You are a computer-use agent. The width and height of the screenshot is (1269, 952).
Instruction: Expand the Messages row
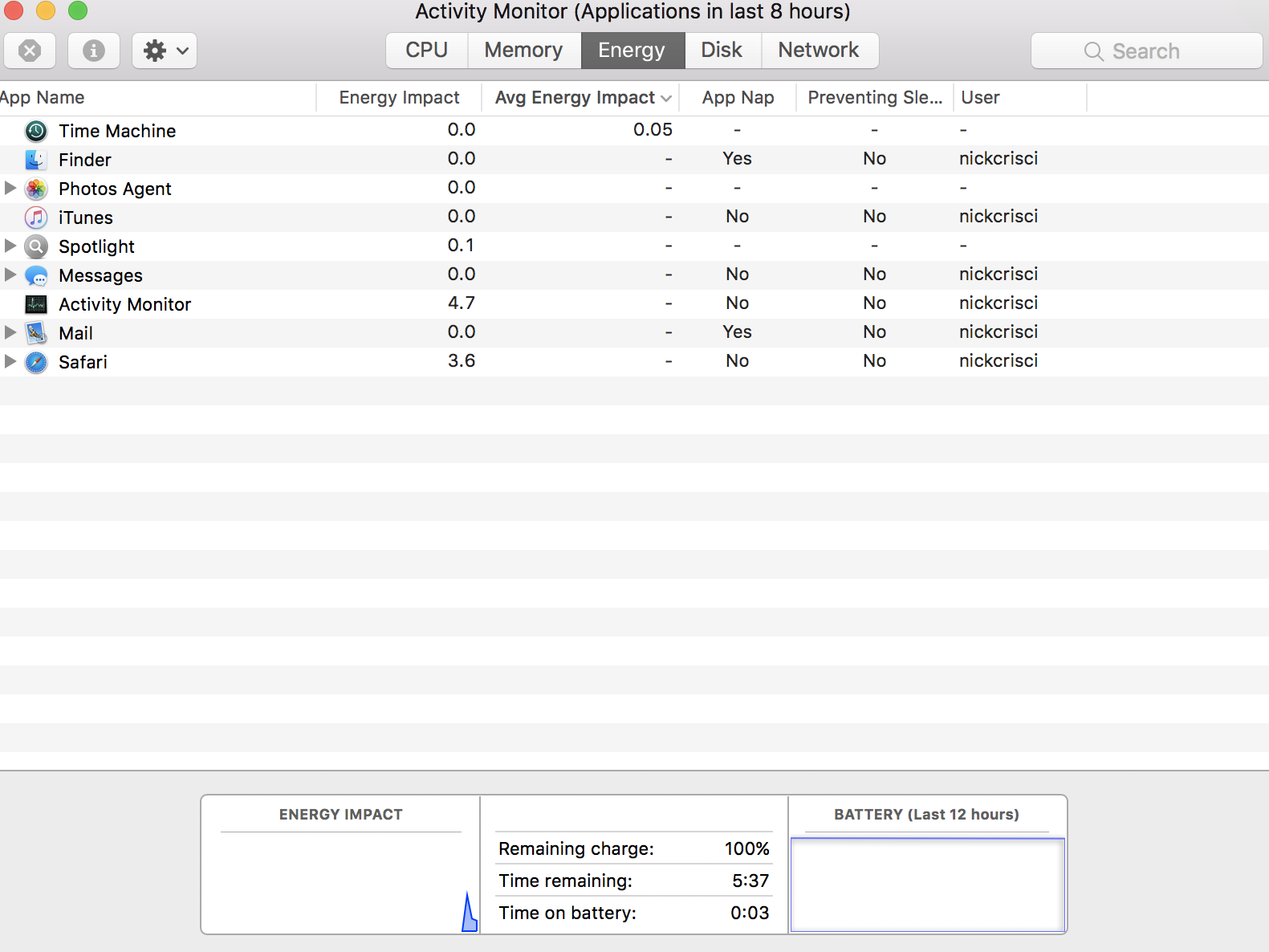click(10, 275)
